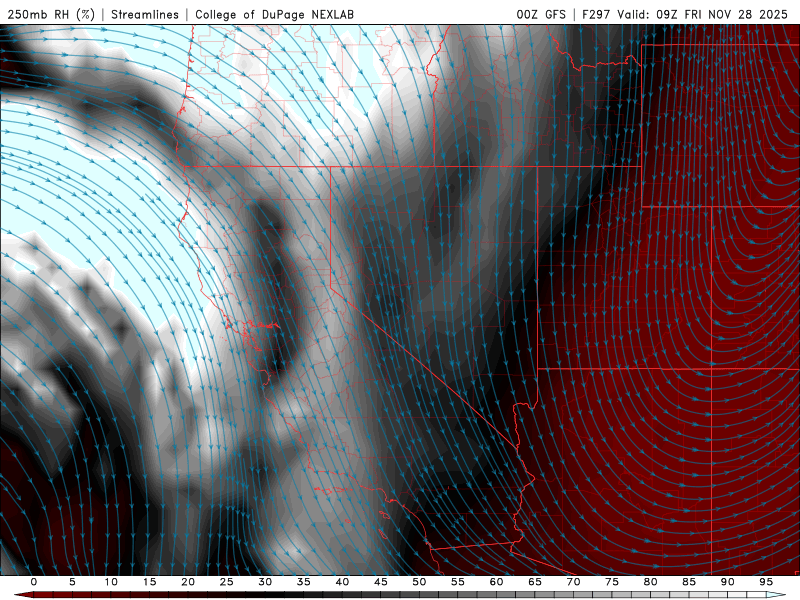Click the colorbar label '10'

point(111,582)
